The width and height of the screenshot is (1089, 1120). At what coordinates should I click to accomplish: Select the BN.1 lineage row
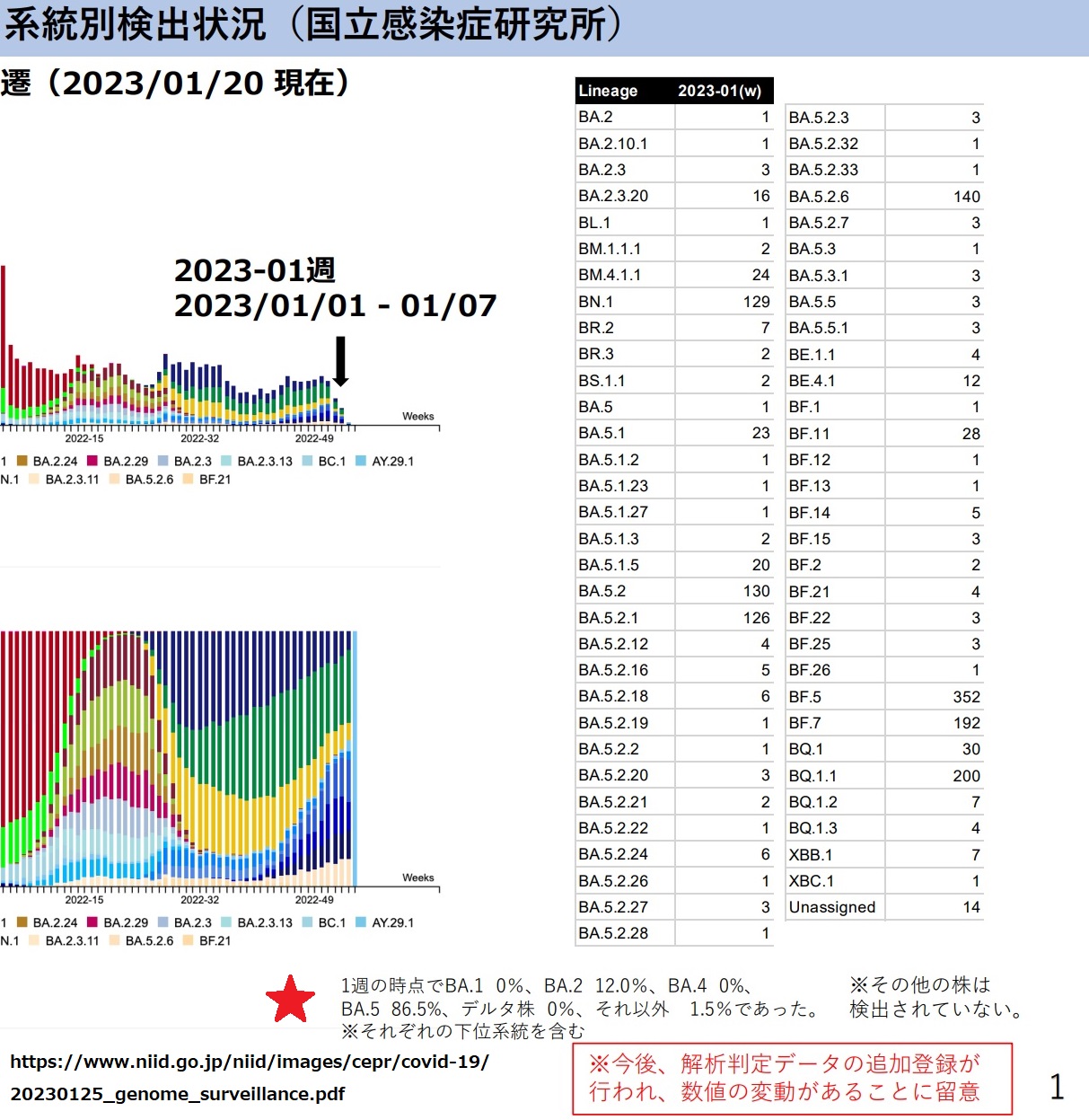(673, 302)
